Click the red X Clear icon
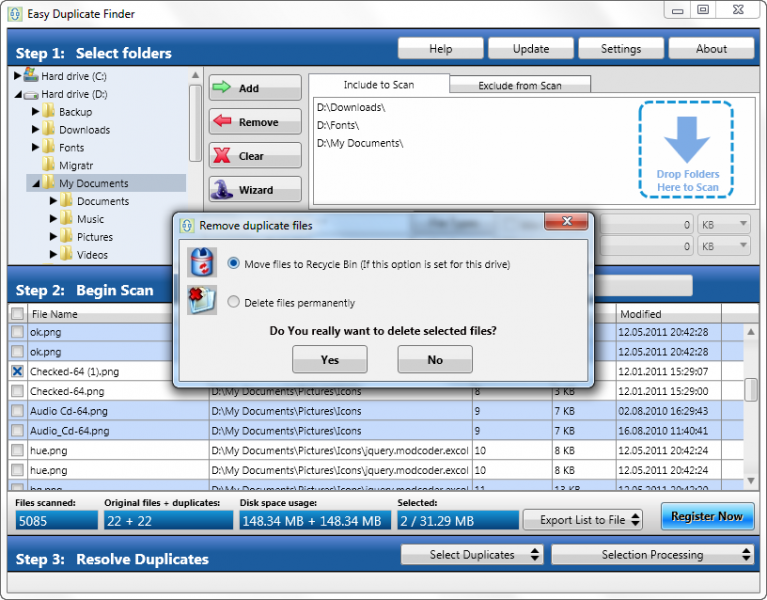Image resolution: width=767 pixels, height=600 pixels. (222, 156)
